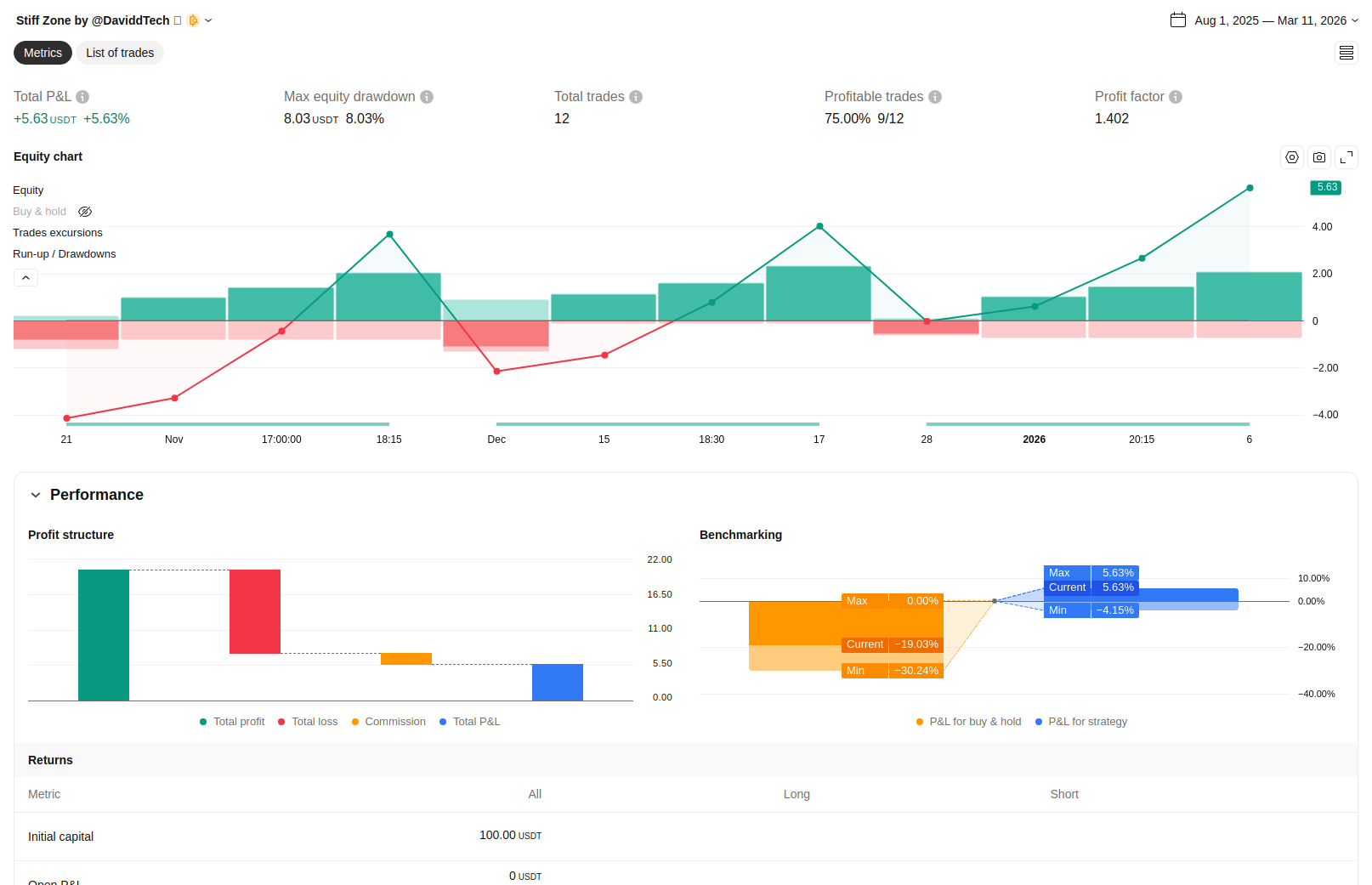Click the stacked rows layout icon
The height and width of the screenshot is (885, 1372).
[x=1346, y=53]
